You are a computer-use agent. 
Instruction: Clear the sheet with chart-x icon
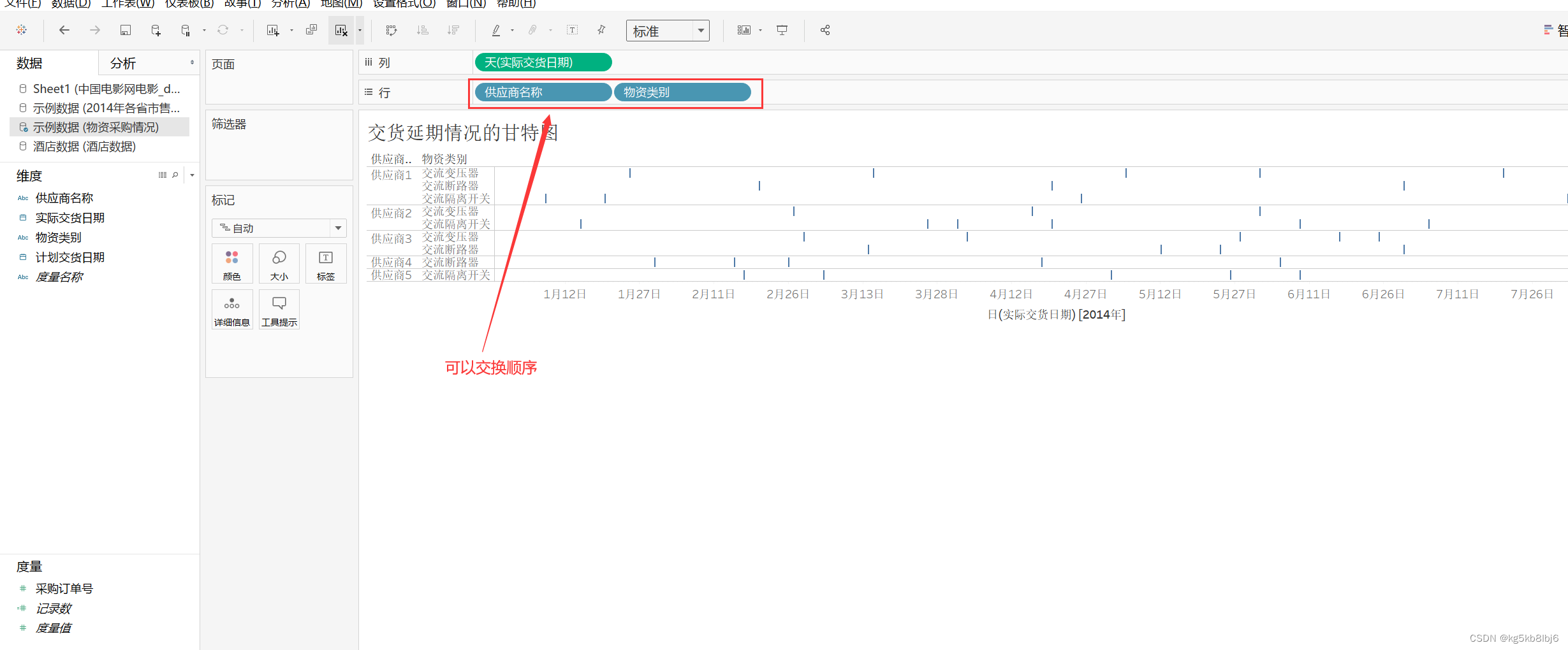coord(341,30)
